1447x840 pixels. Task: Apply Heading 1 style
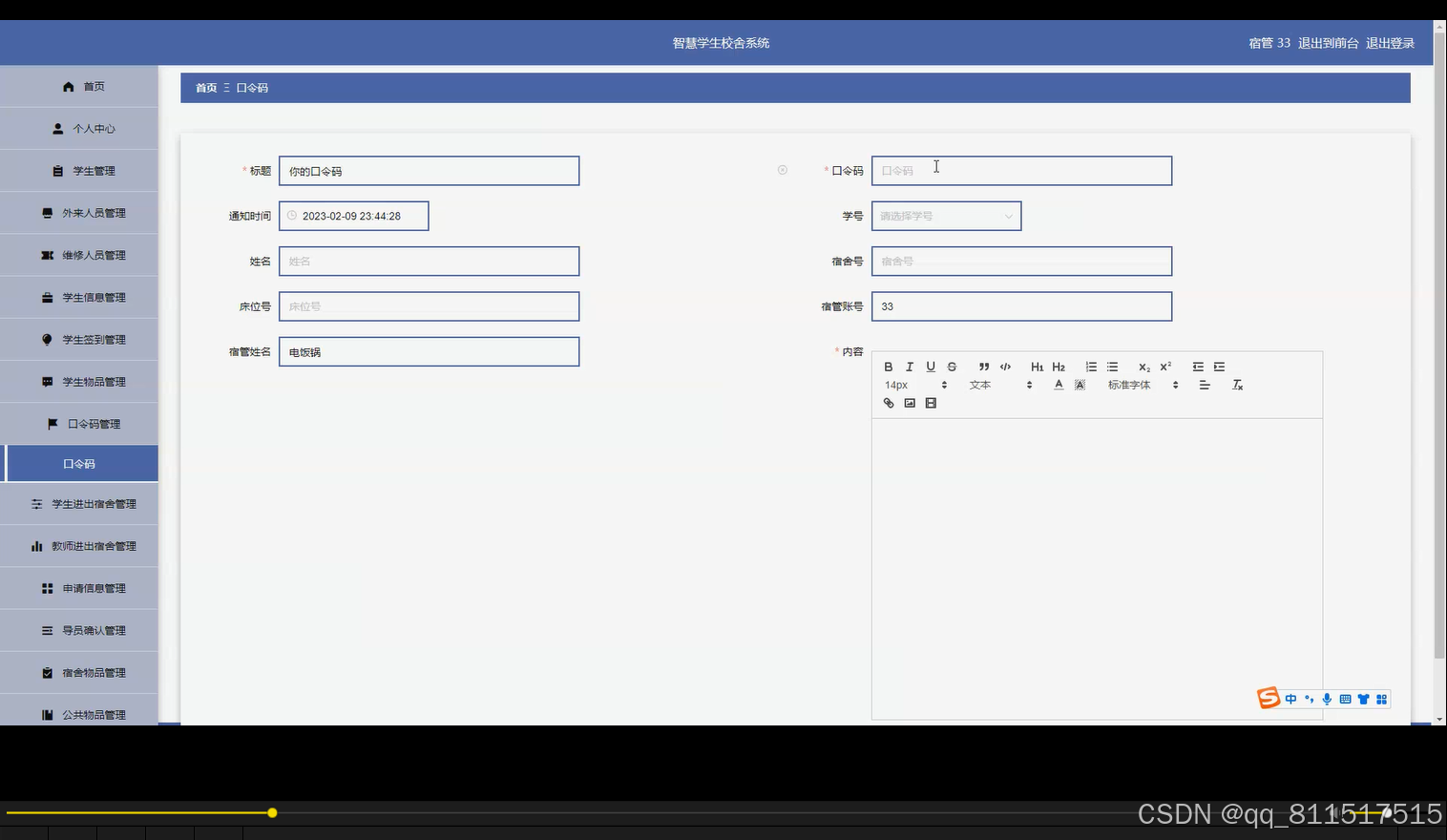[x=1038, y=367]
